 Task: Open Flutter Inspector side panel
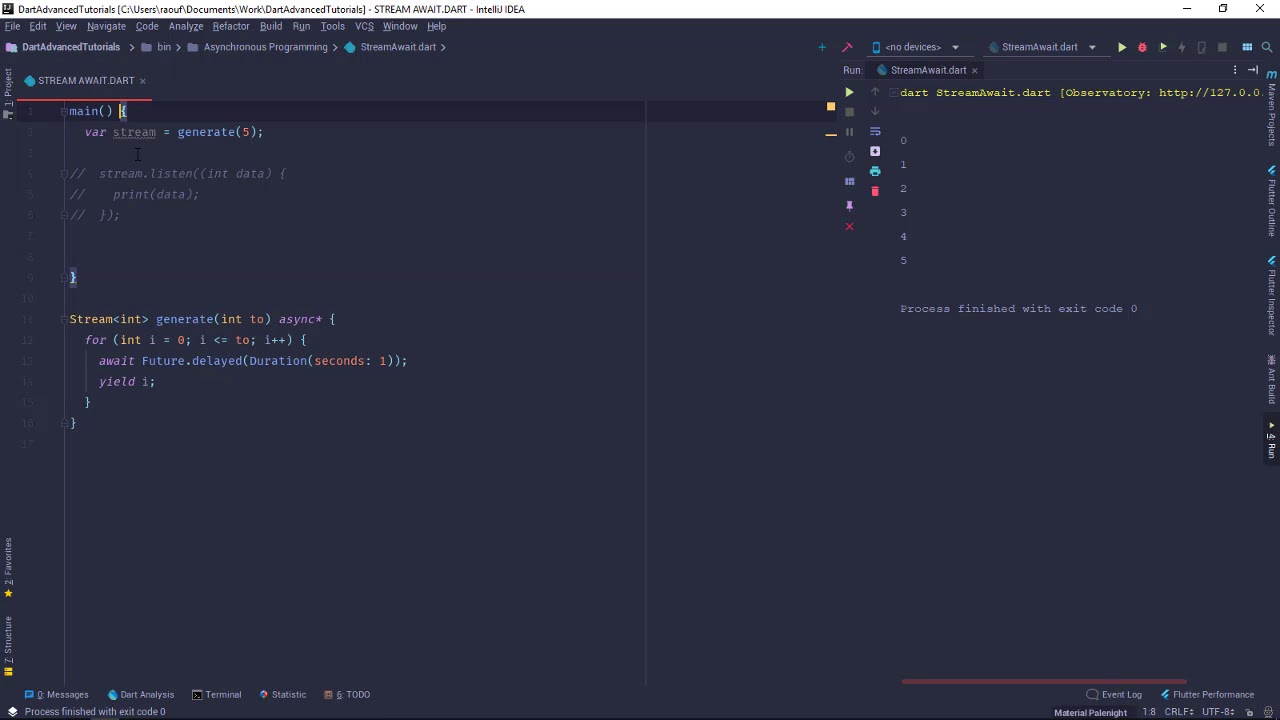(x=1272, y=294)
